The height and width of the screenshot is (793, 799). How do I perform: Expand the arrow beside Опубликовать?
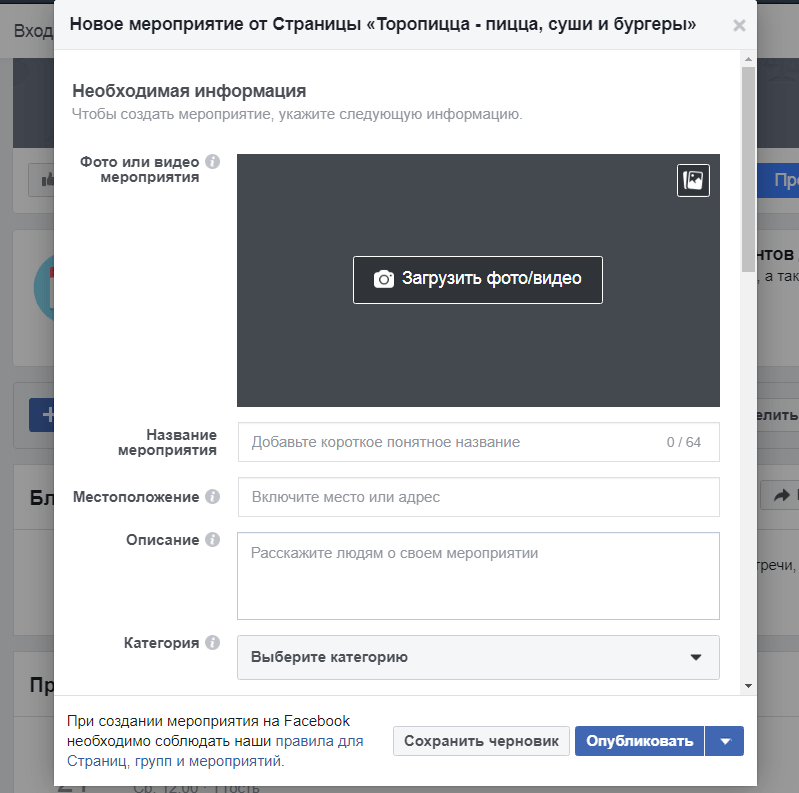tap(725, 741)
